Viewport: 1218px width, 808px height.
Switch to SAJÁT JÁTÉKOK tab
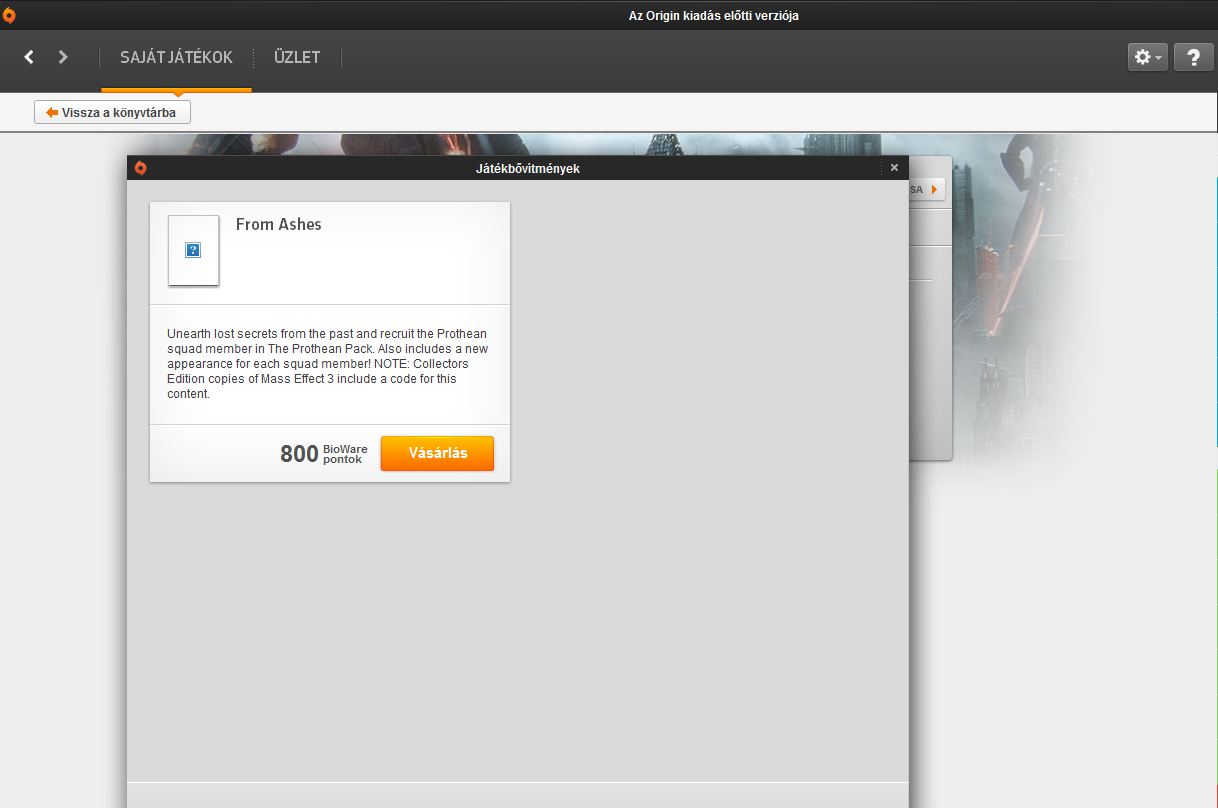tap(176, 58)
